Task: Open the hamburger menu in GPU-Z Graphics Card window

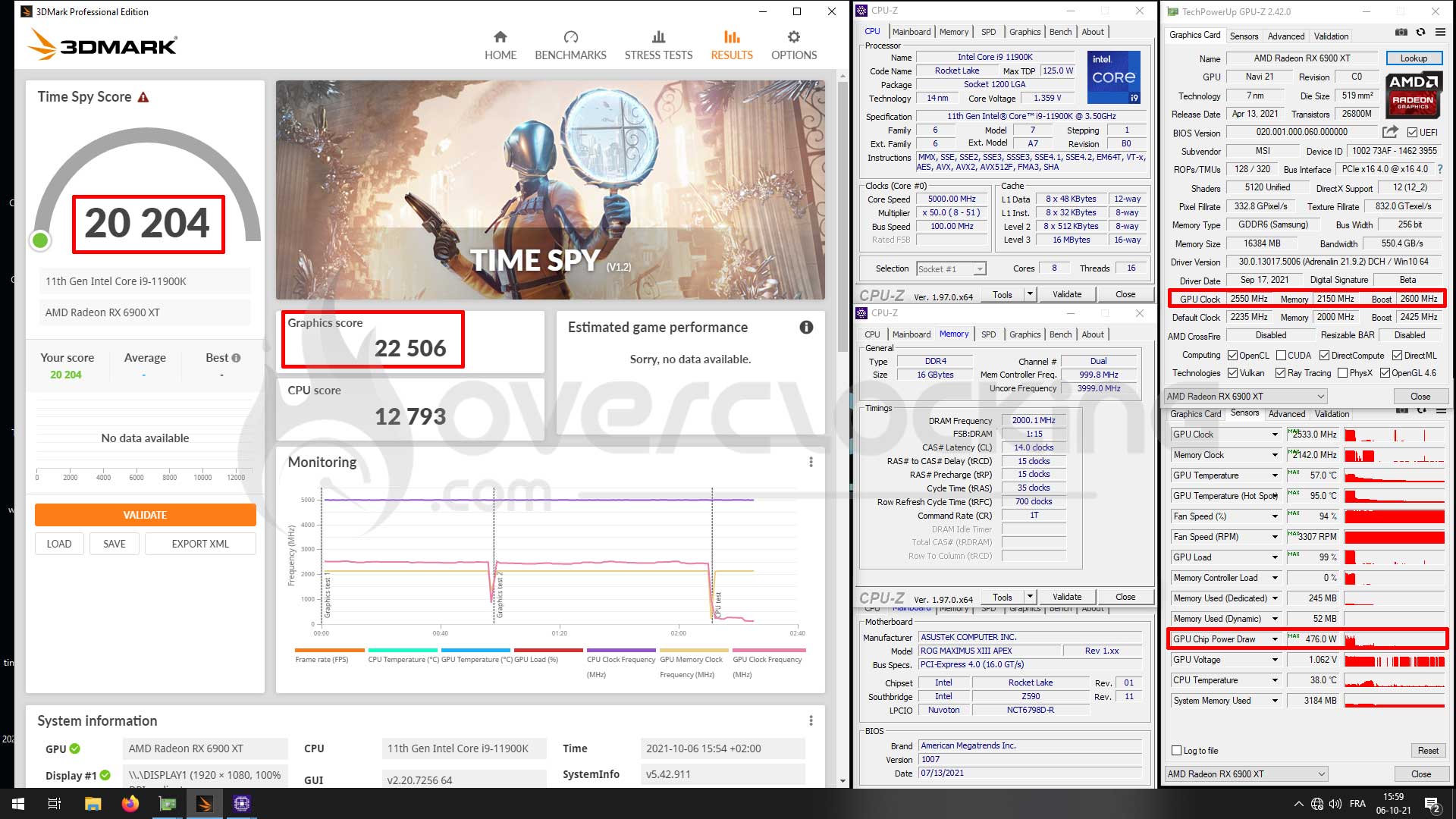Action: [x=1440, y=32]
